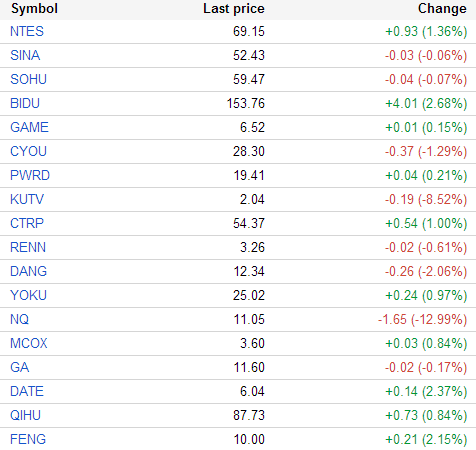Open the PWRD stock link

(30, 175)
